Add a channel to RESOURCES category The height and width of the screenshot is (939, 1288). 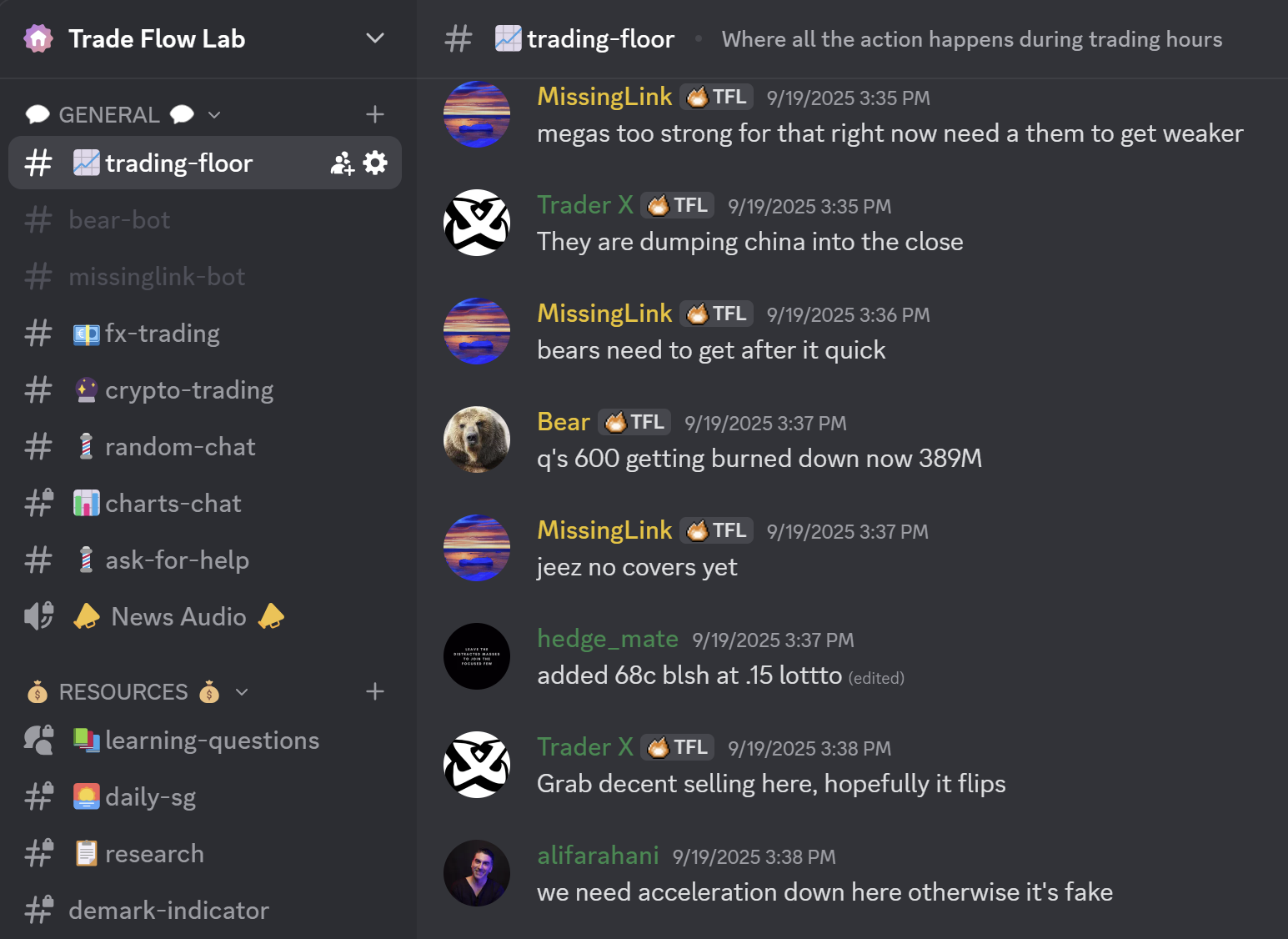tap(375, 691)
